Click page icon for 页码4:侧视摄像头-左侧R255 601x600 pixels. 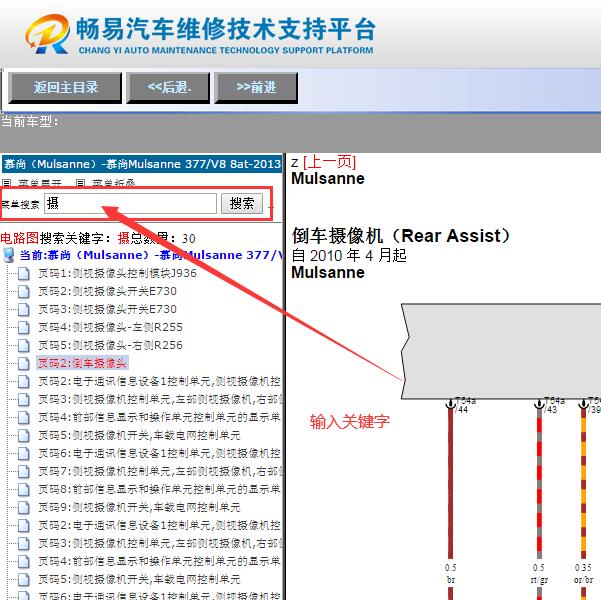tap(23, 328)
